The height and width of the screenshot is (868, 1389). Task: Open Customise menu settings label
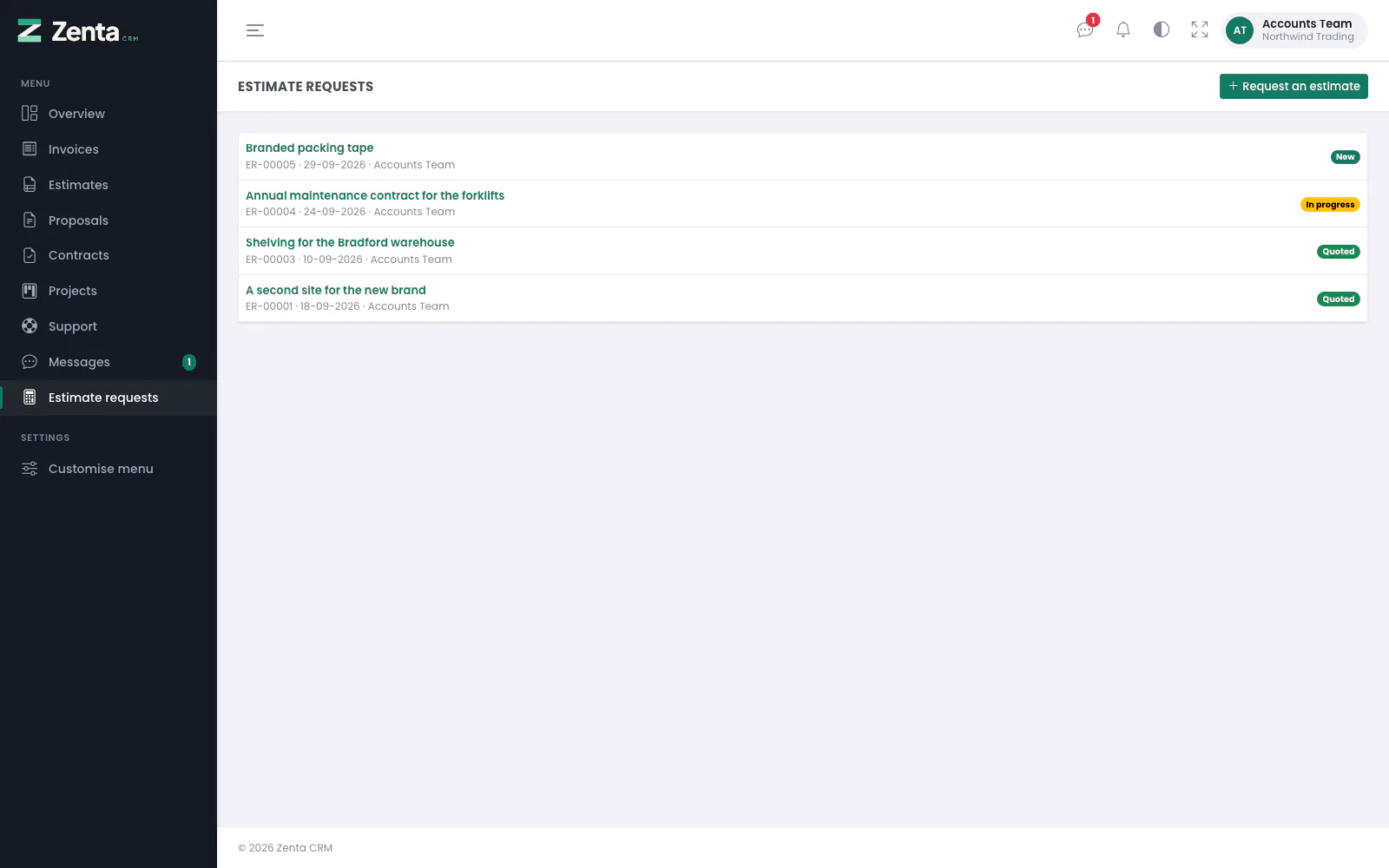(101, 469)
